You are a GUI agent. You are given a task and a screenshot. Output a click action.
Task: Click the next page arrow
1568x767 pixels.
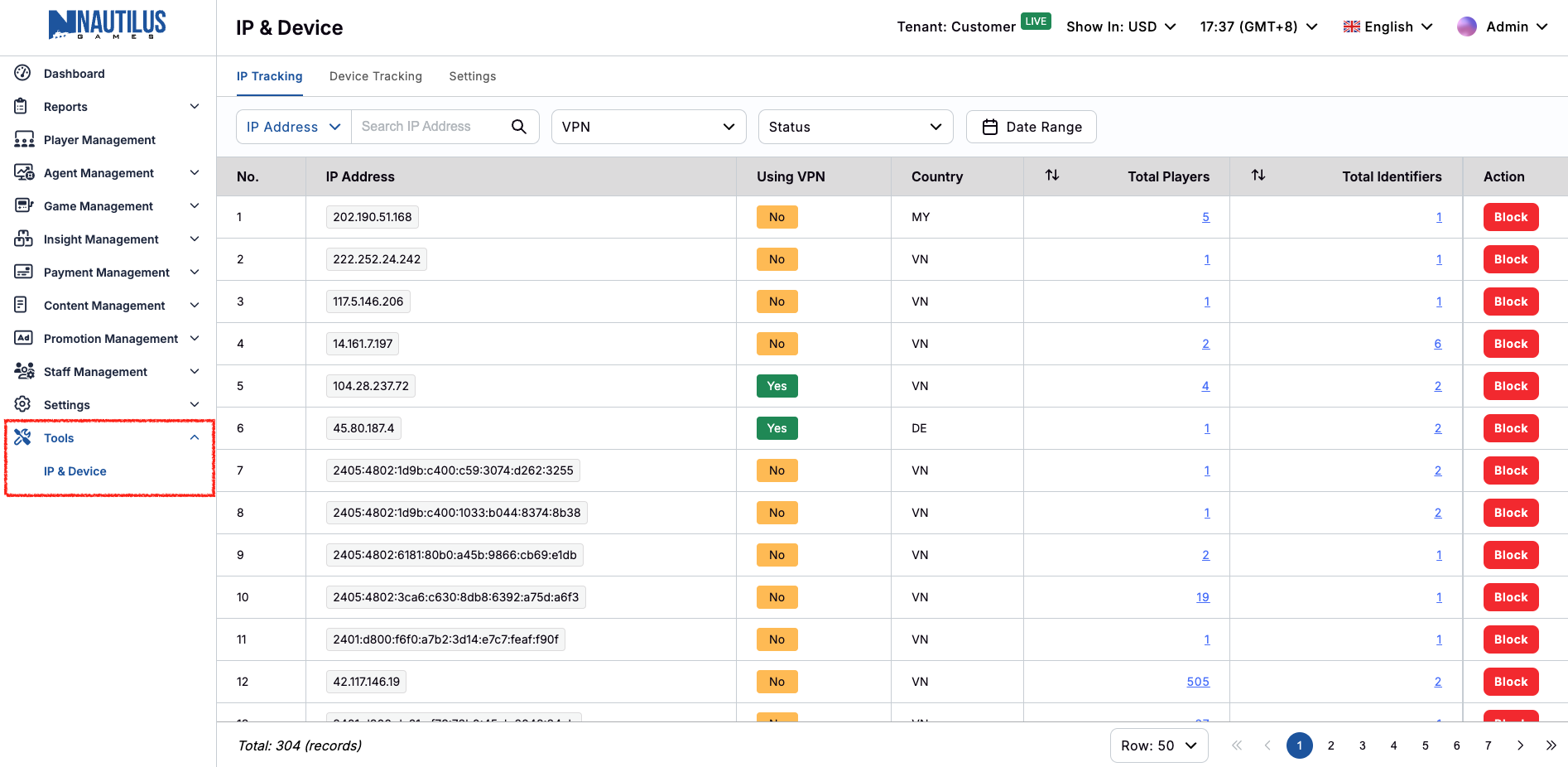(1520, 745)
